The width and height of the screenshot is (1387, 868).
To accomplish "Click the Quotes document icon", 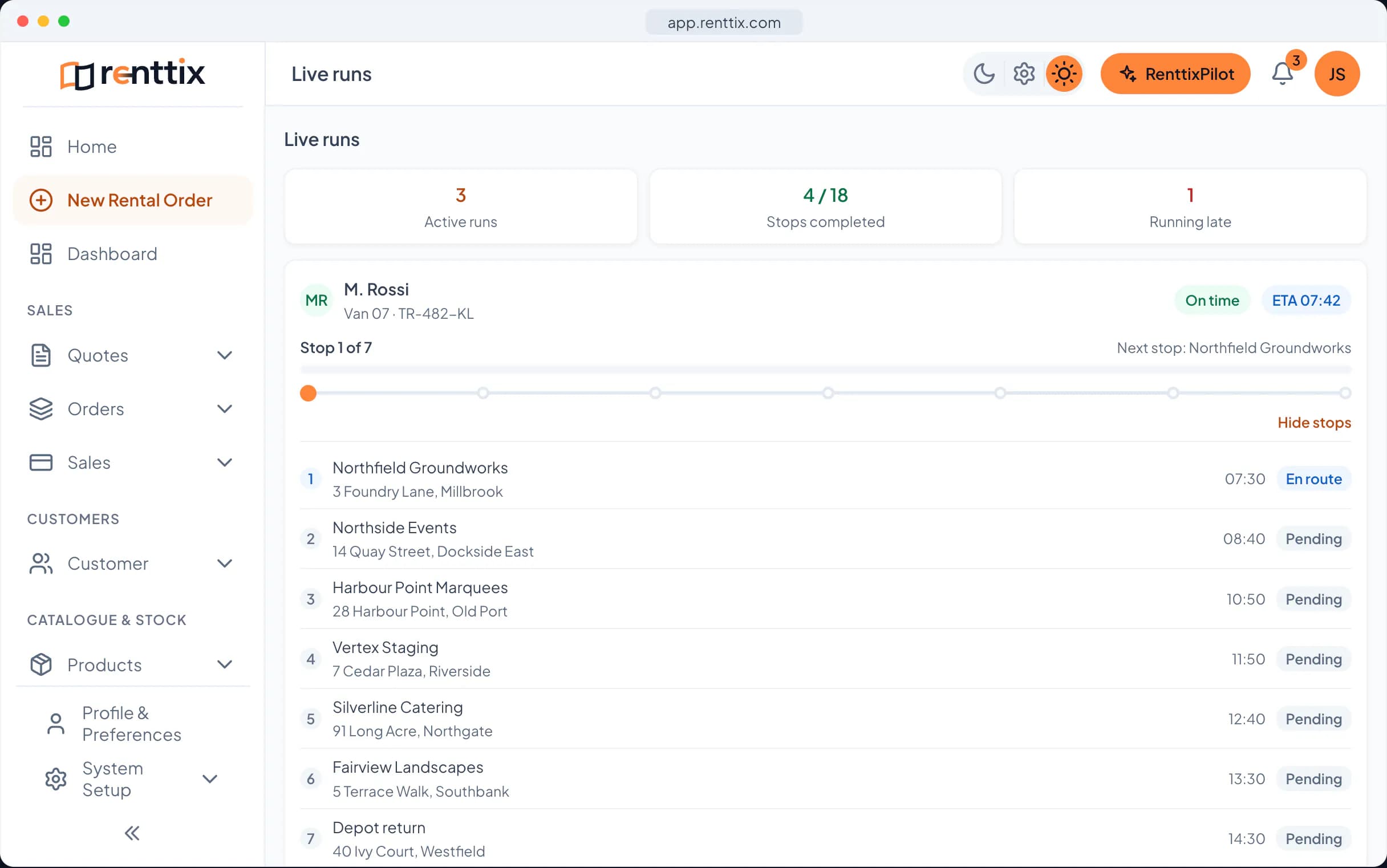I will point(40,355).
